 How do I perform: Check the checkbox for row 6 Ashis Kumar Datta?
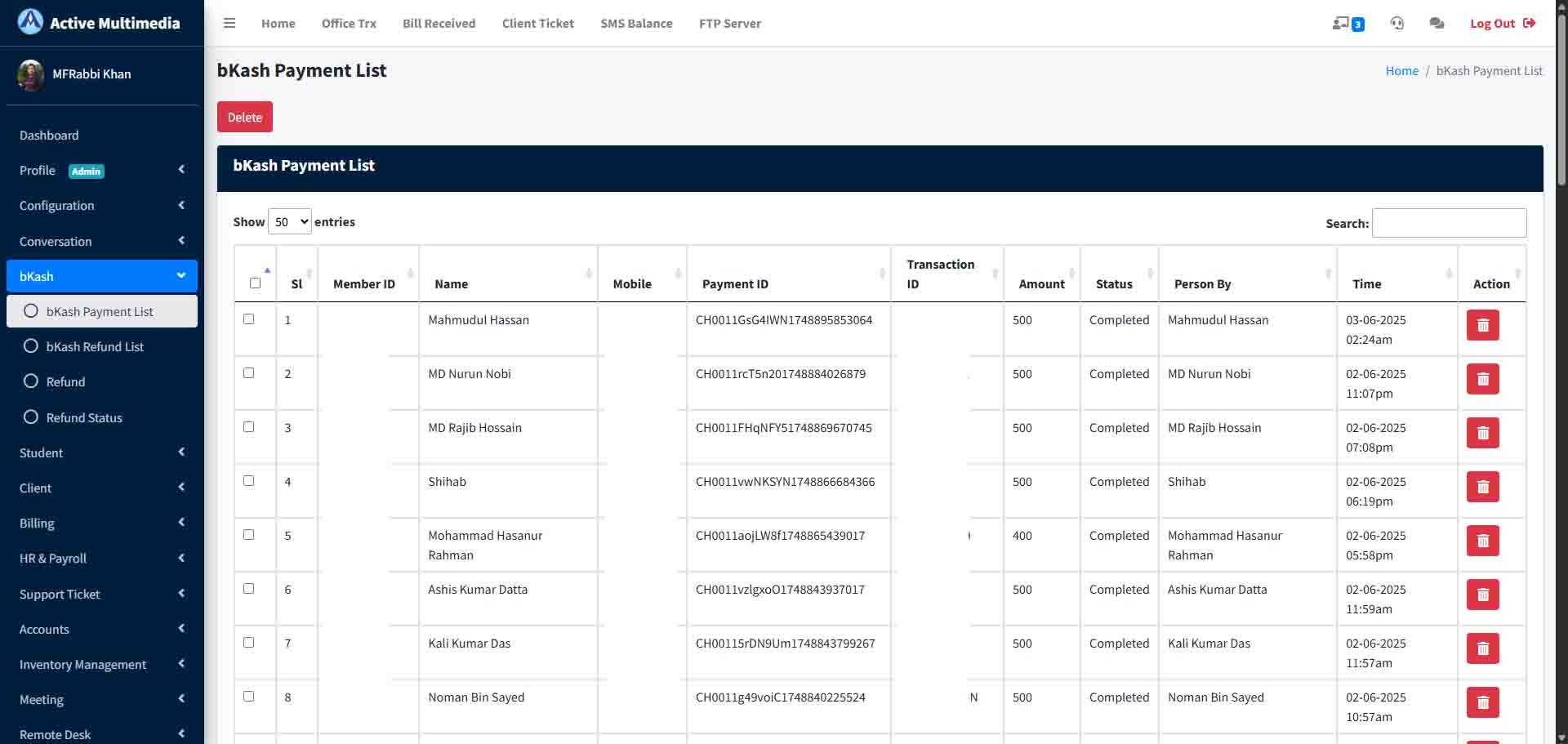(x=249, y=589)
